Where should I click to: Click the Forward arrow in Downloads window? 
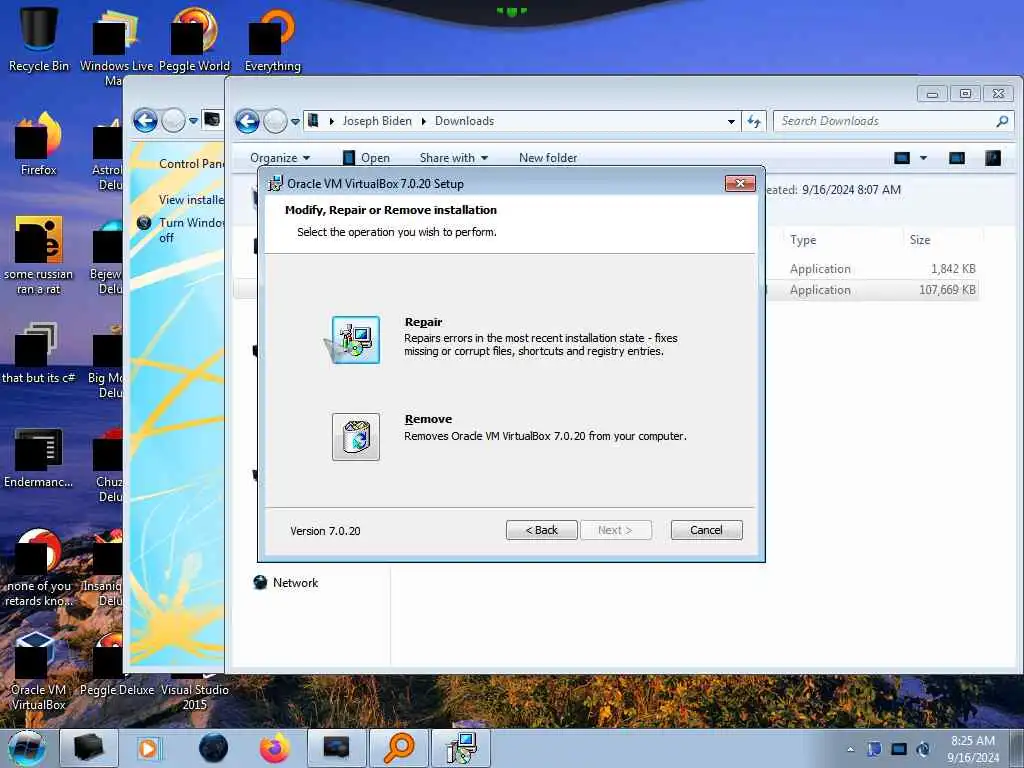click(275, 121)
